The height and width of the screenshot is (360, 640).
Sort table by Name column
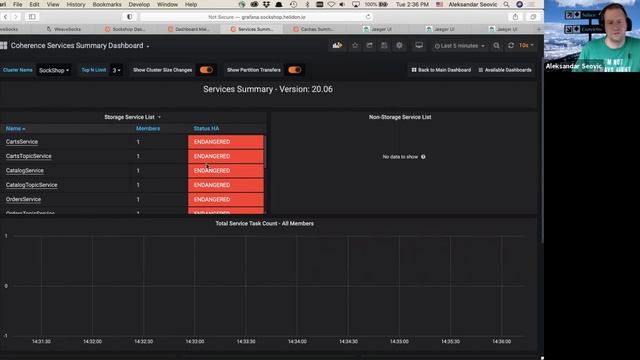(16, 129)
